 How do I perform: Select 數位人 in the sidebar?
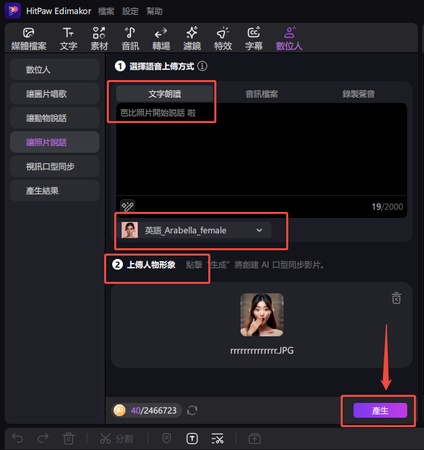point(55,70)
